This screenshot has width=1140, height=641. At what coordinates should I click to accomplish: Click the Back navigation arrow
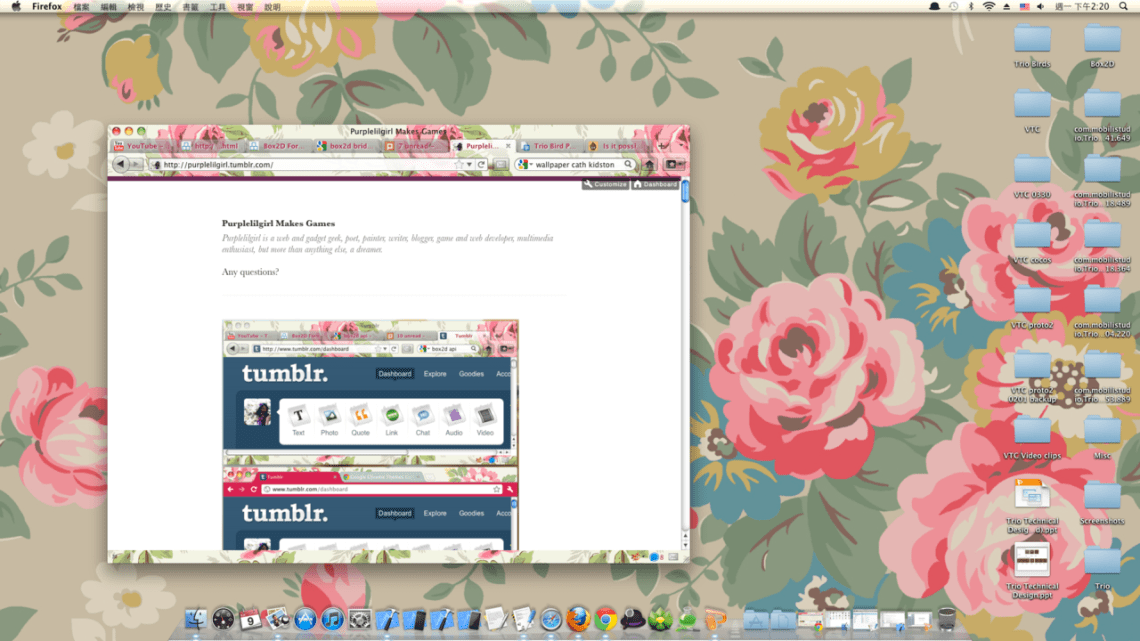121,165
